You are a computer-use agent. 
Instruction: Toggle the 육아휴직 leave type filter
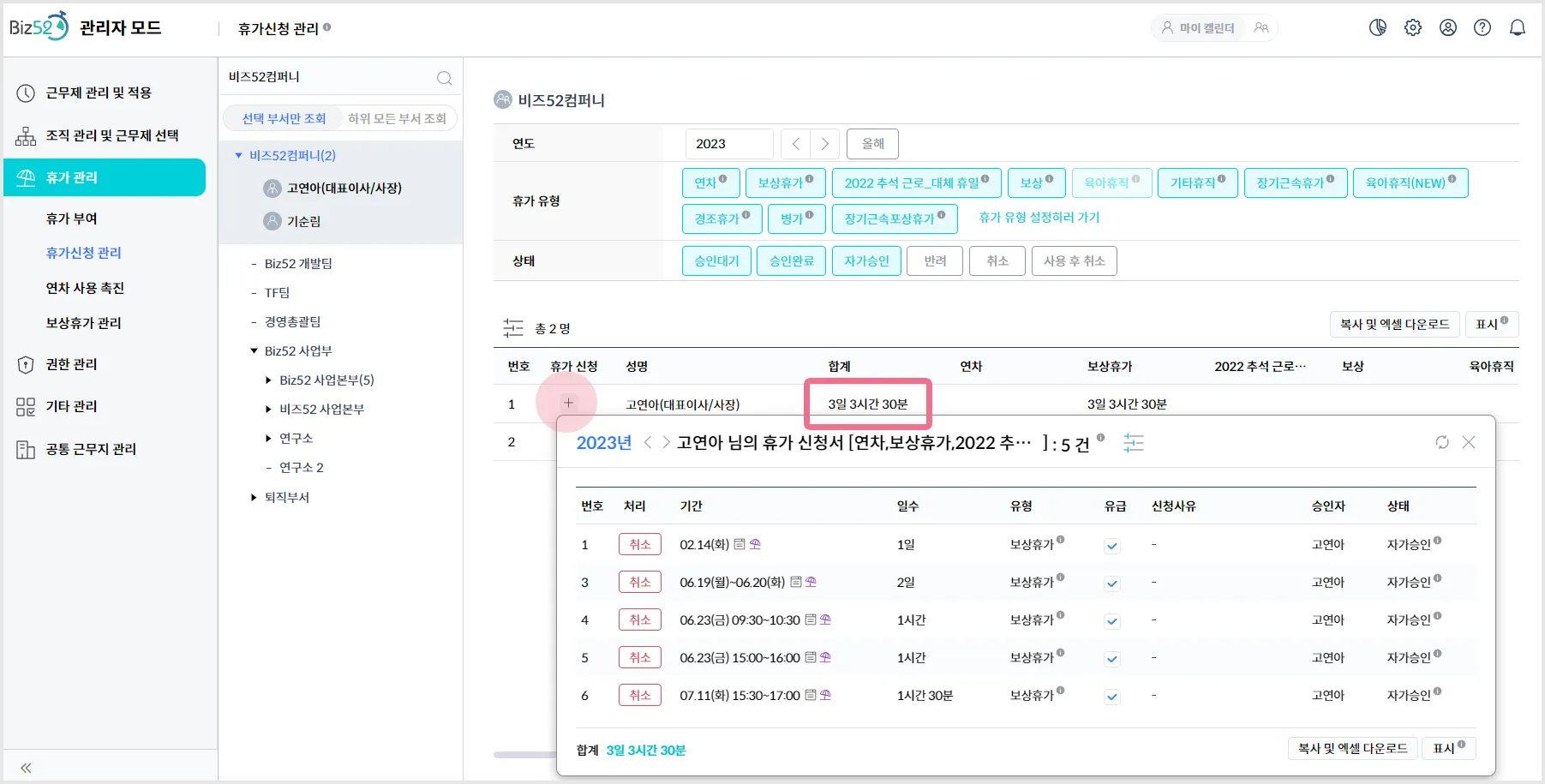click(1112, 183)
